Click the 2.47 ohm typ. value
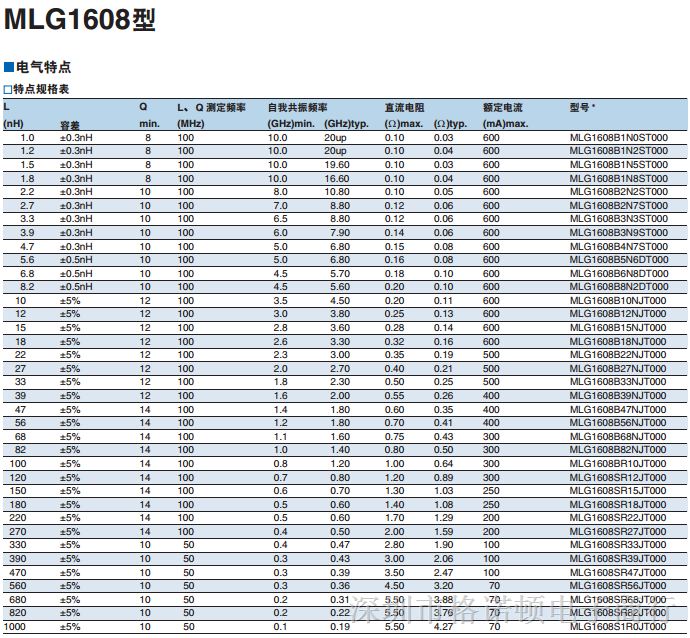Image resolution: width=690 pixels, height=638 pixels. tap(444, 573)
